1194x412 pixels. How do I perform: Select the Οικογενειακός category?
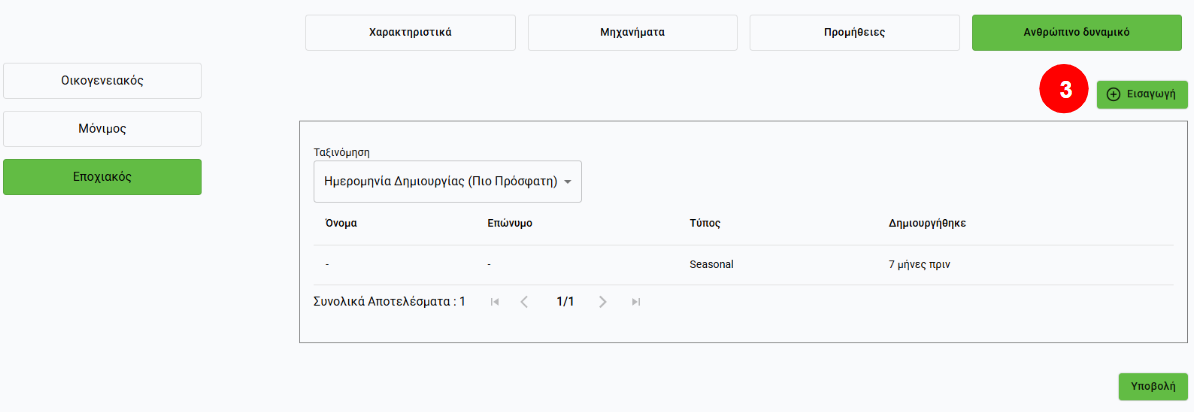coord(103,81)
